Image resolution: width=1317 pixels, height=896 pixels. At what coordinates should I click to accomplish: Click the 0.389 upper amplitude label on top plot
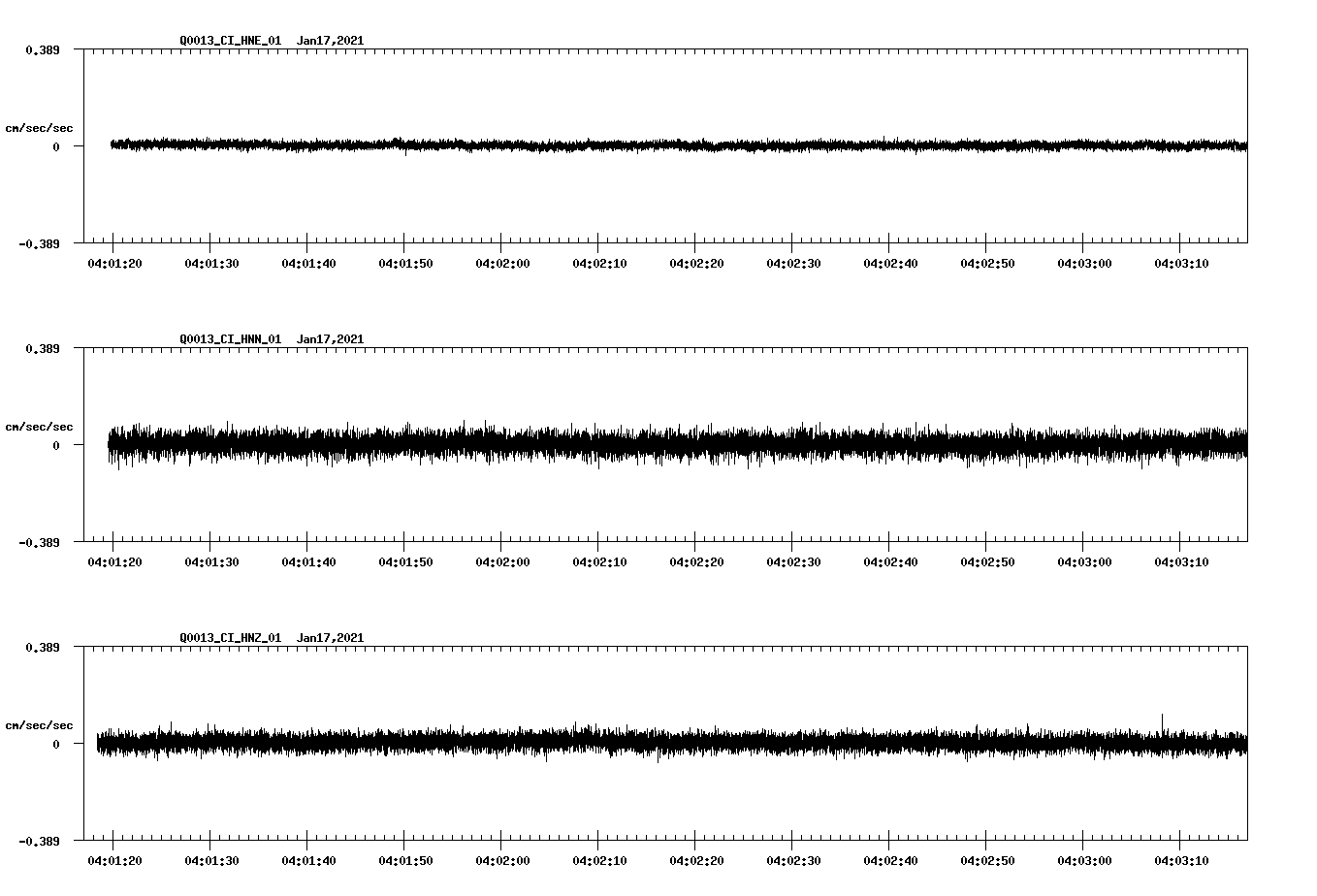coord(45,48)
